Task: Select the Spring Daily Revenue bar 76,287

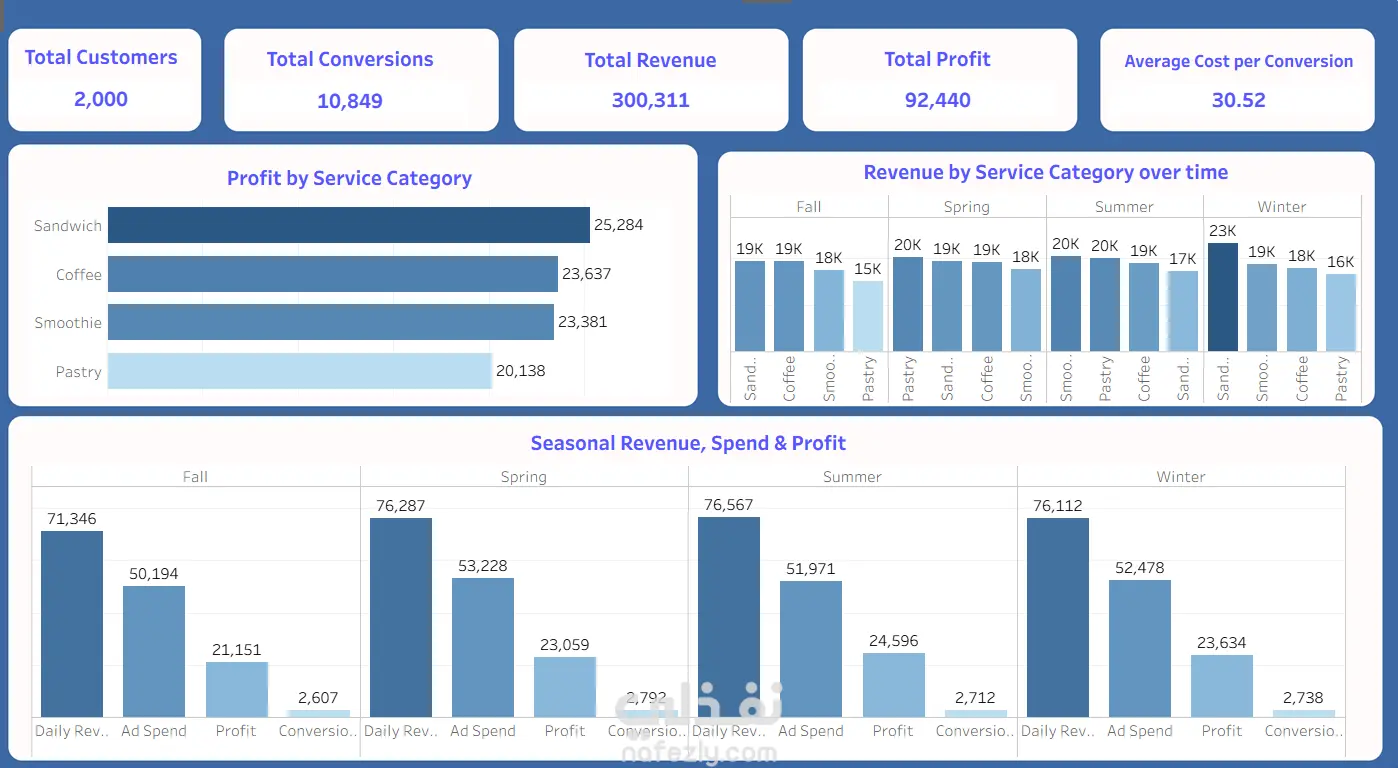Action: 401,617
